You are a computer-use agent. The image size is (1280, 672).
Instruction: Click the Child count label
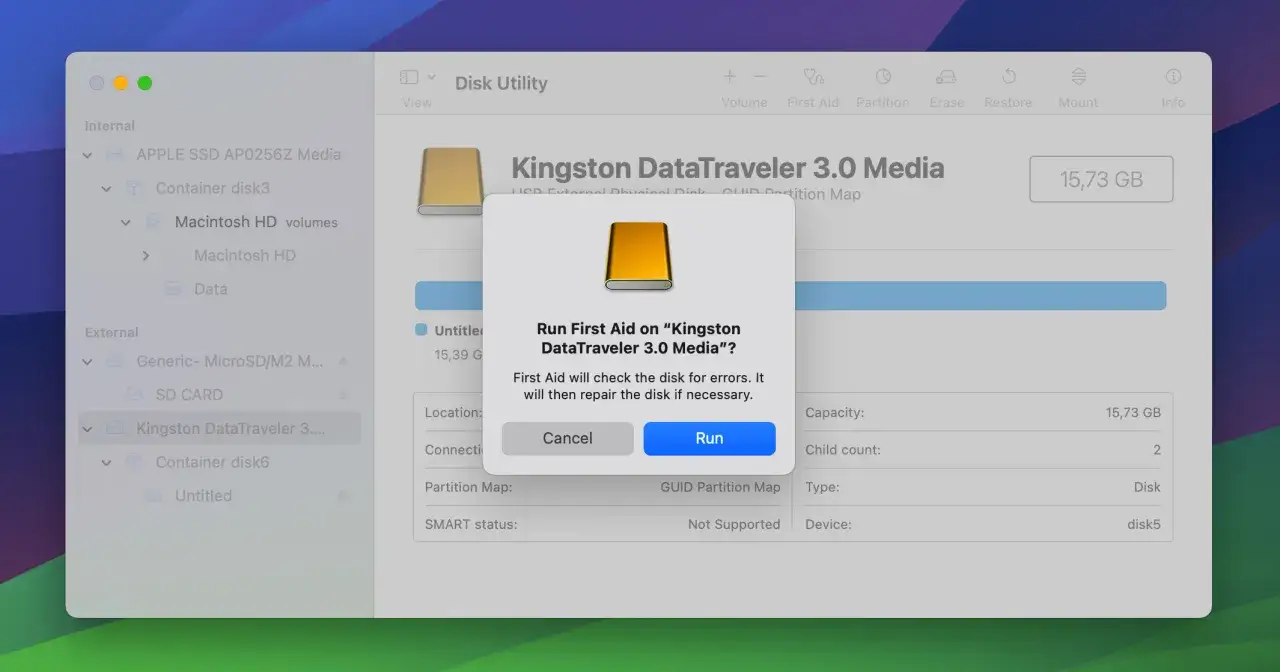(x=843, y=450)
